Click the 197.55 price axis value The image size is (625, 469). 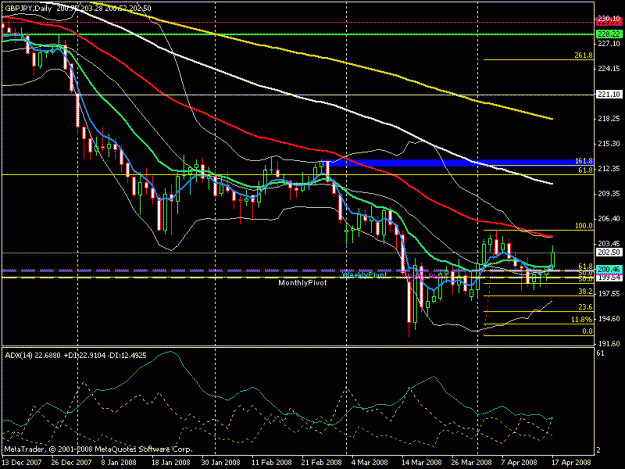click(x=609, y=294)
